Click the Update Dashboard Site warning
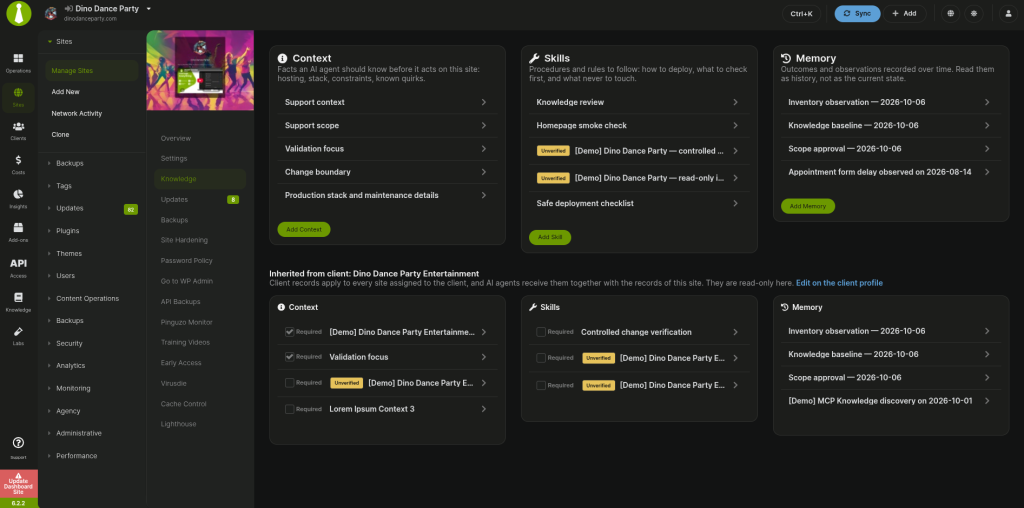 click(18, 484)
